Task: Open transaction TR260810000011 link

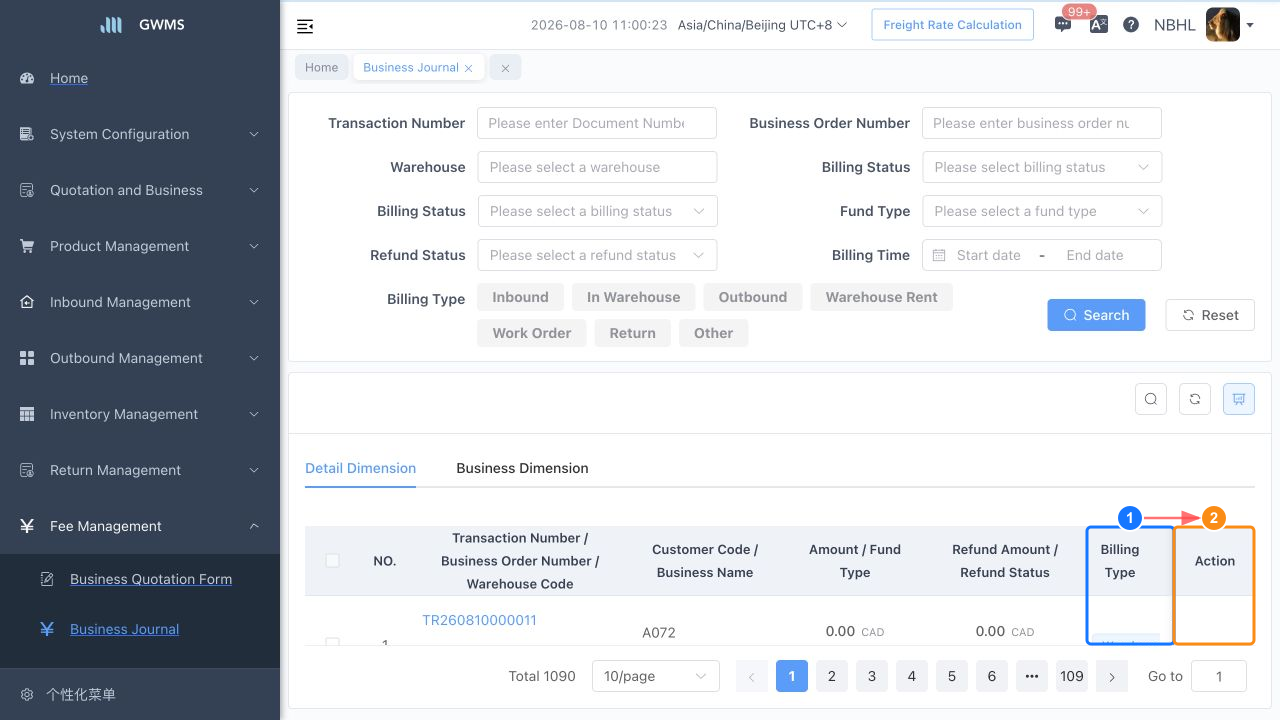Action: [479, 620]
